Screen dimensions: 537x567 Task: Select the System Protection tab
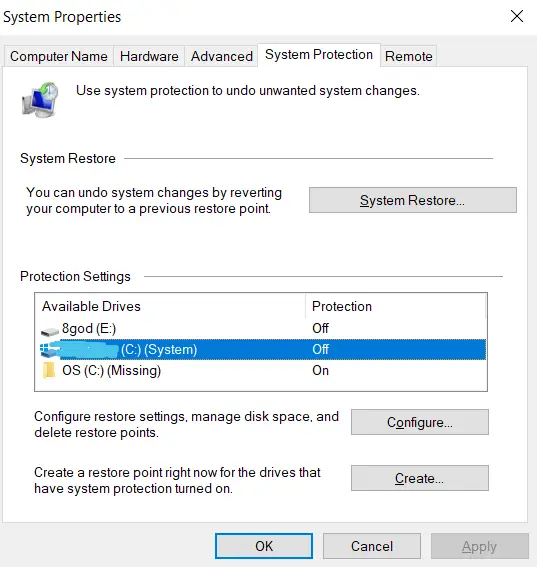[319, 55]
